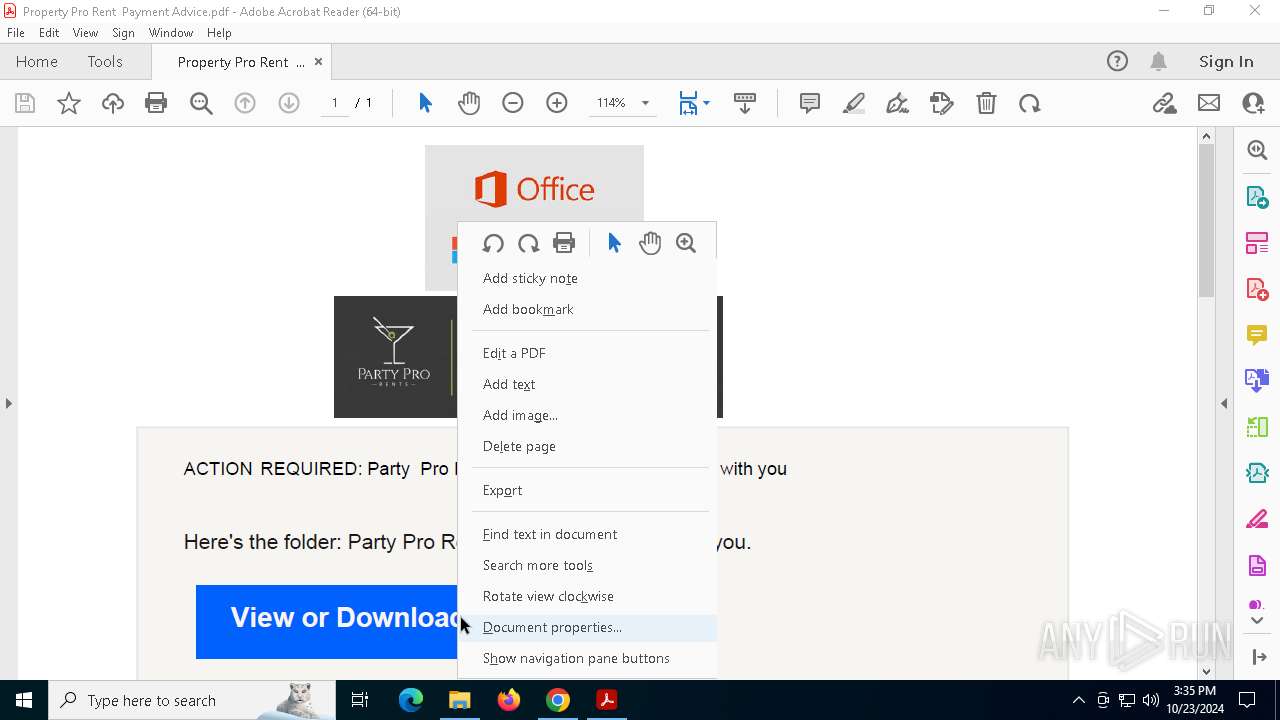1280x720 pixels.
Task: Zoom in with the plus button
Action: coord(557,103)
